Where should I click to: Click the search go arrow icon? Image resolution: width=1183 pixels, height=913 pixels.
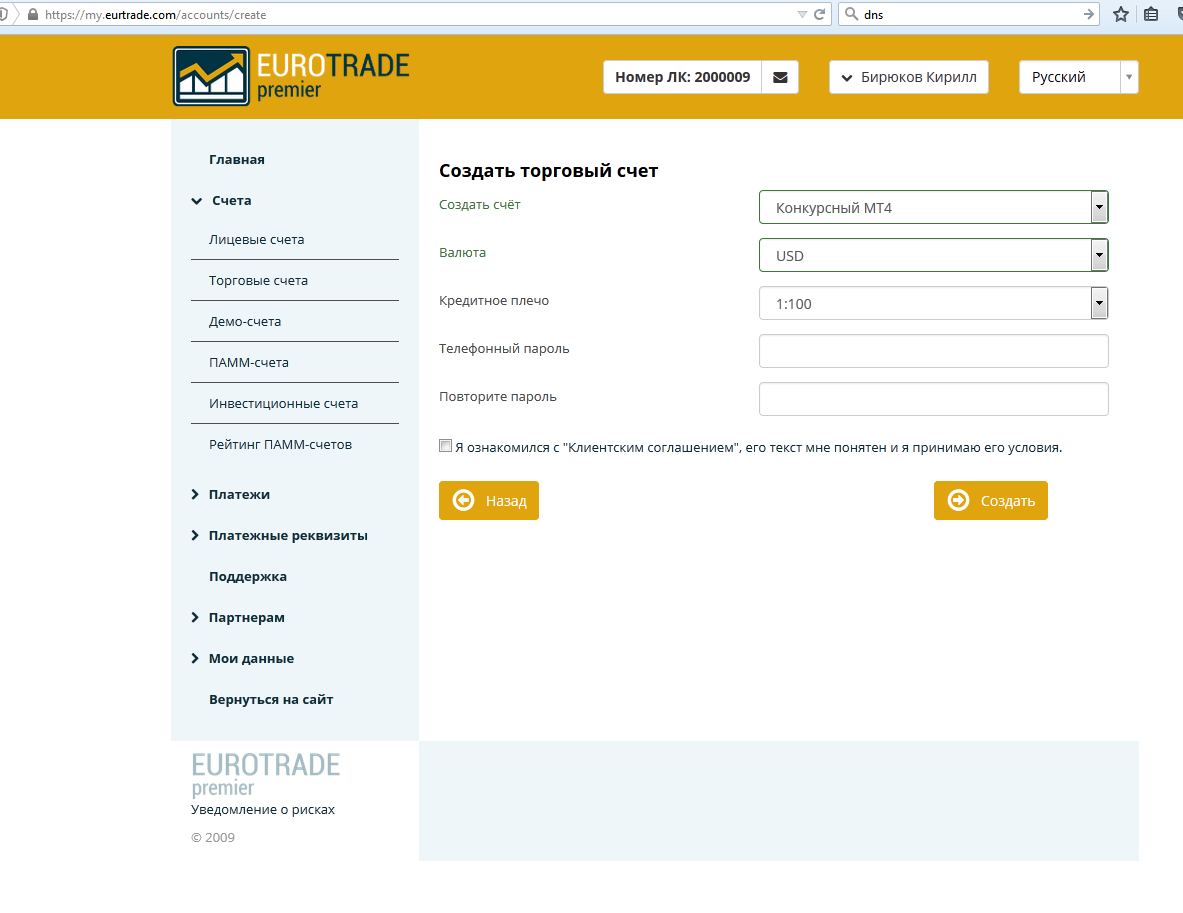[1088, 14]
